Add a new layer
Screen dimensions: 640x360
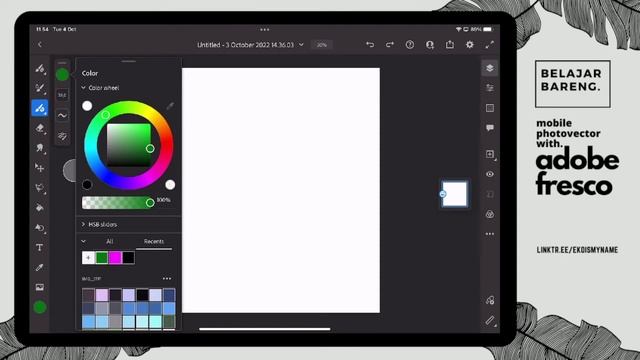click(x=490, y=154)
